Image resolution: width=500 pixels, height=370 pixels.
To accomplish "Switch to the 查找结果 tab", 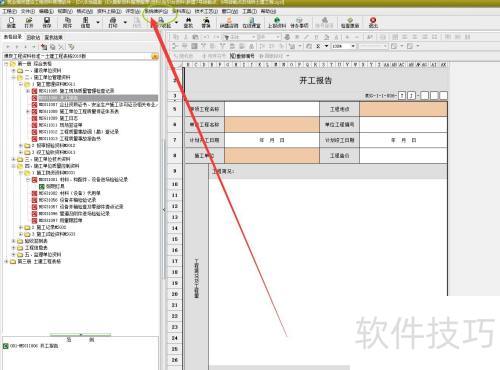I will [54, 37].
